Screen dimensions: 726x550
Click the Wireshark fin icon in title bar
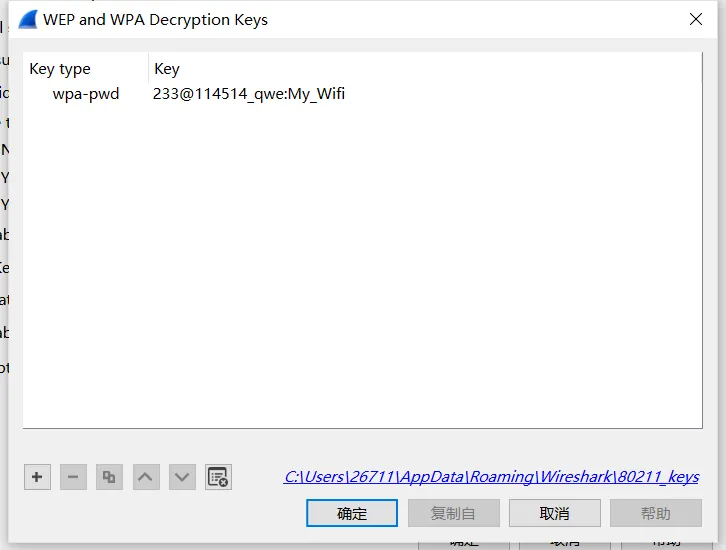[28, 20]
